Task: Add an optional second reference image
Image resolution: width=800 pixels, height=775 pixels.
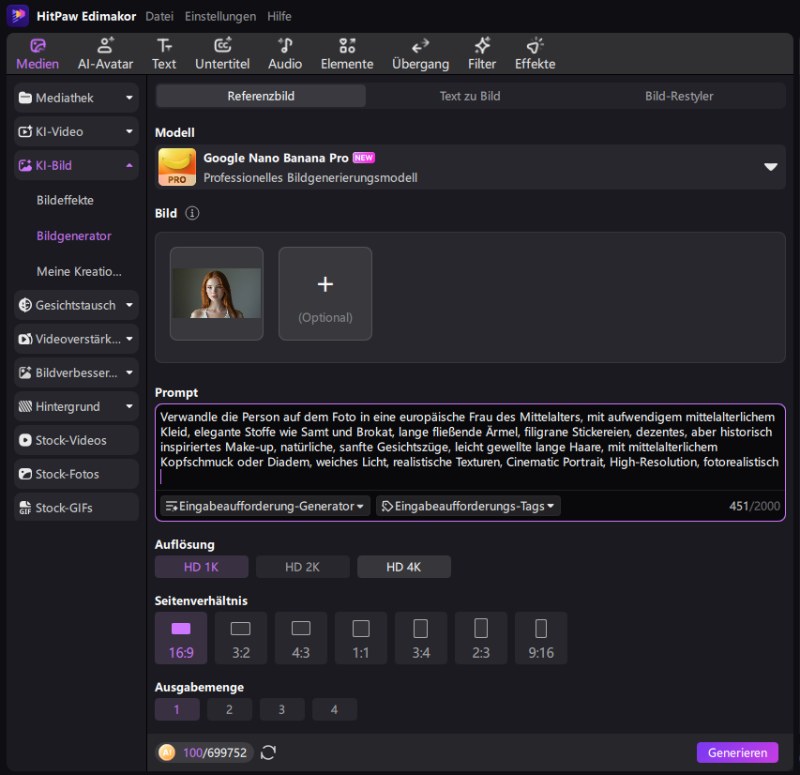Action: tap(325, 294)
